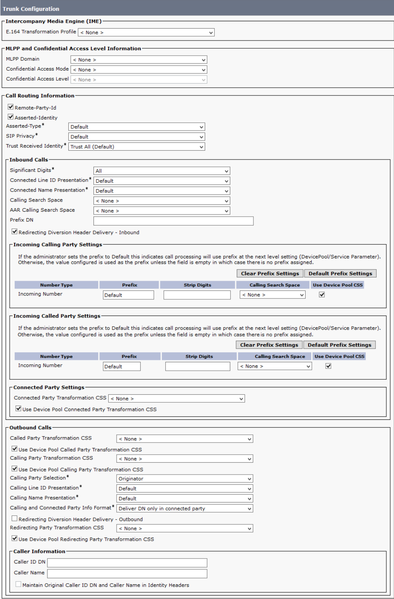Open AAR Calling Search Space dropdown
The height and width of the screenshot is (599, 394).
point(162,210)
